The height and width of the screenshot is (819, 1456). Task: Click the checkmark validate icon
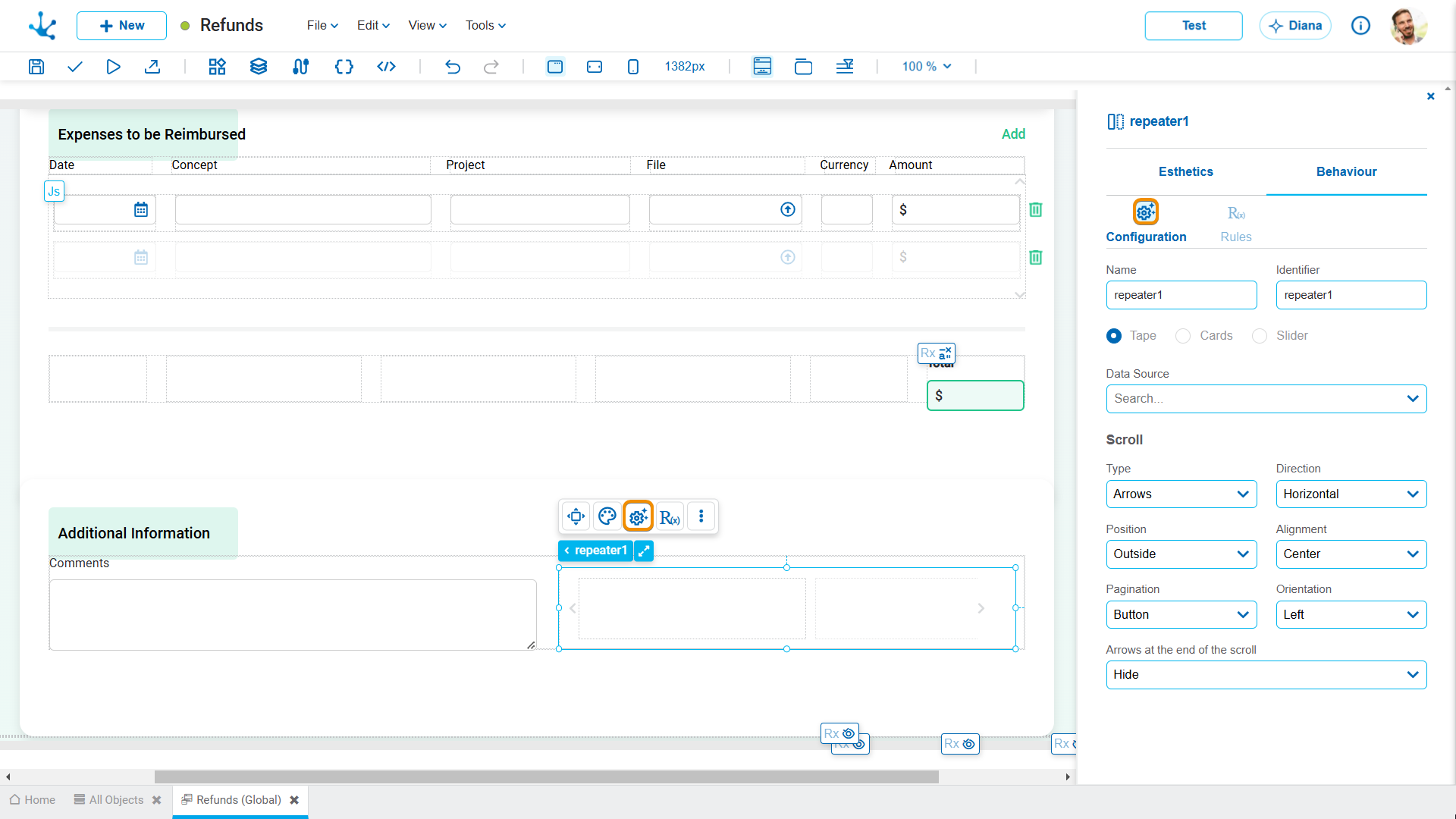point(74,67)
